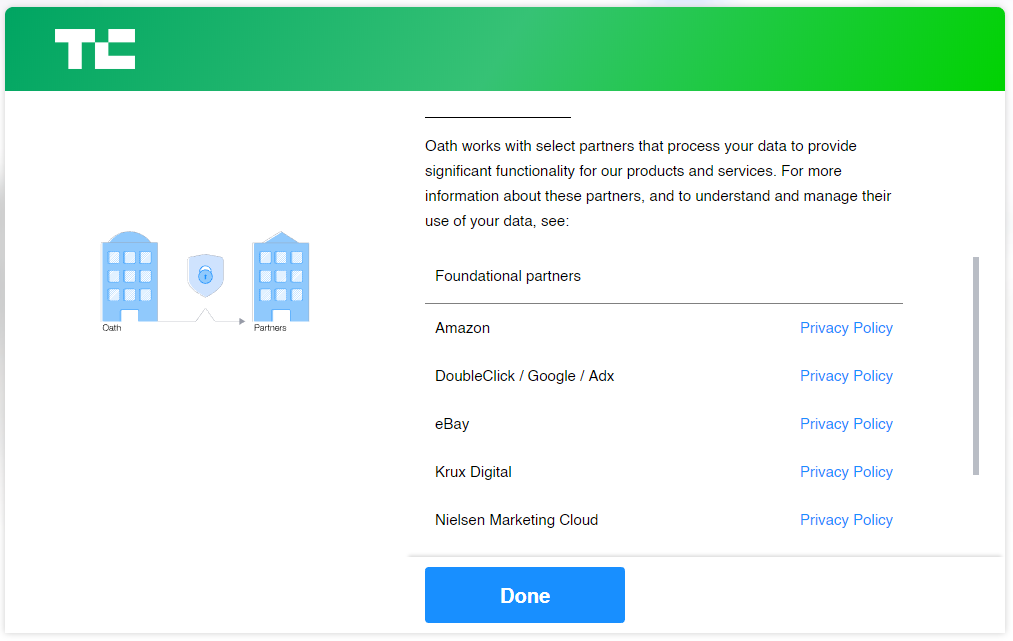Click the shield lock icon
The image size is (1013, 641).
205,275
